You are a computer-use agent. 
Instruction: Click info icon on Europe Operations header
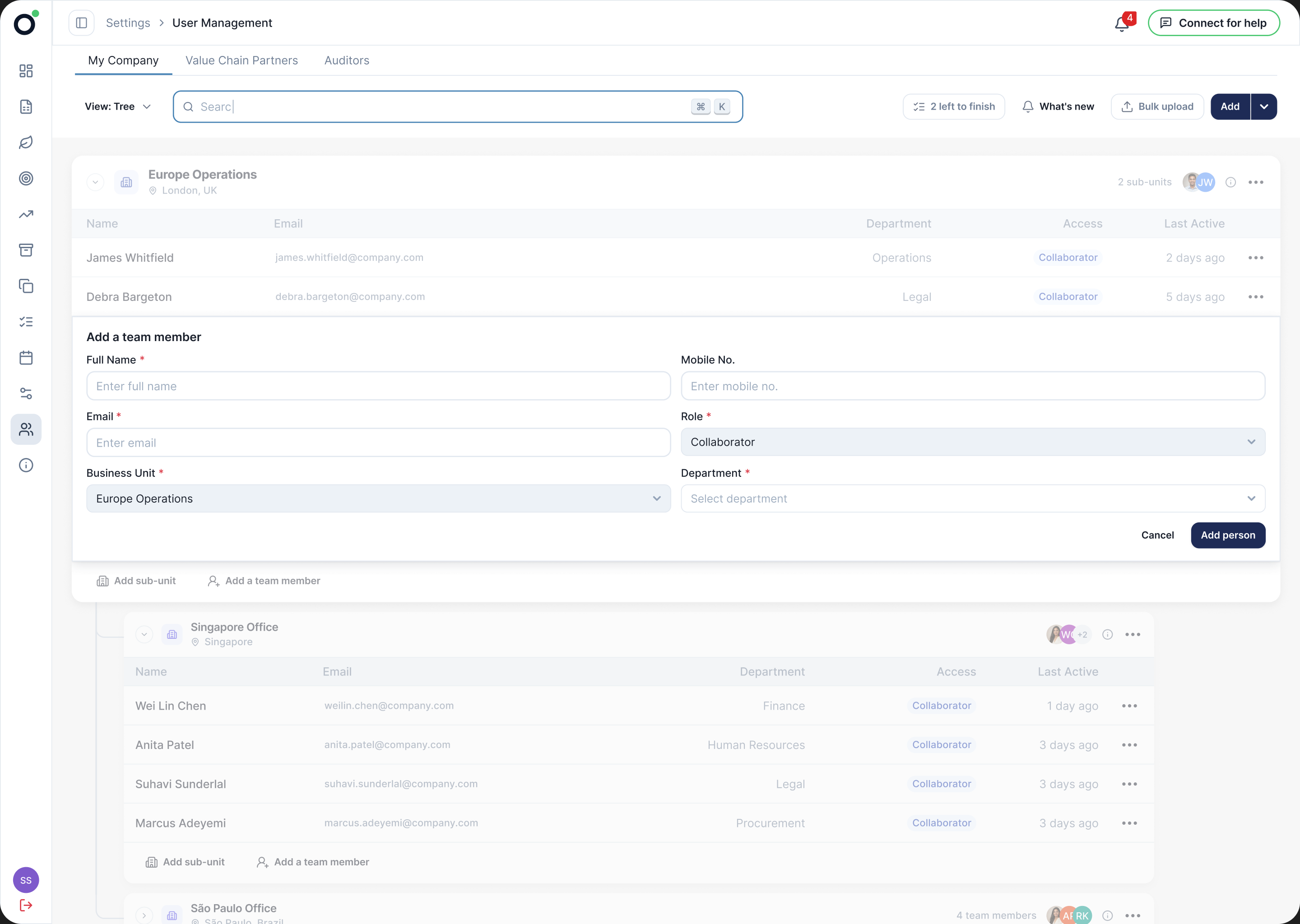[x=1230, y=182]
